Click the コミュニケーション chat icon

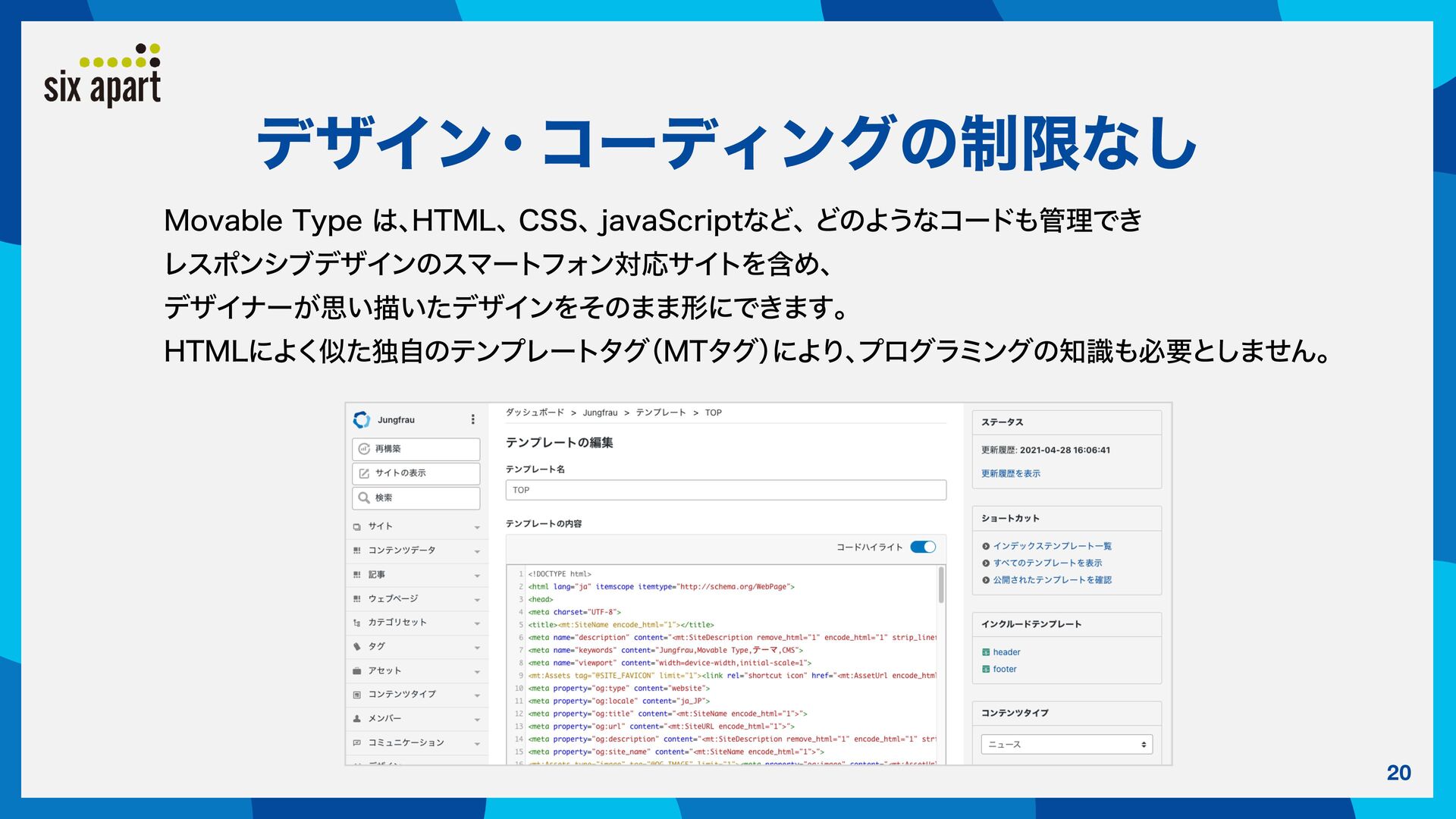[x=356, y=743]
